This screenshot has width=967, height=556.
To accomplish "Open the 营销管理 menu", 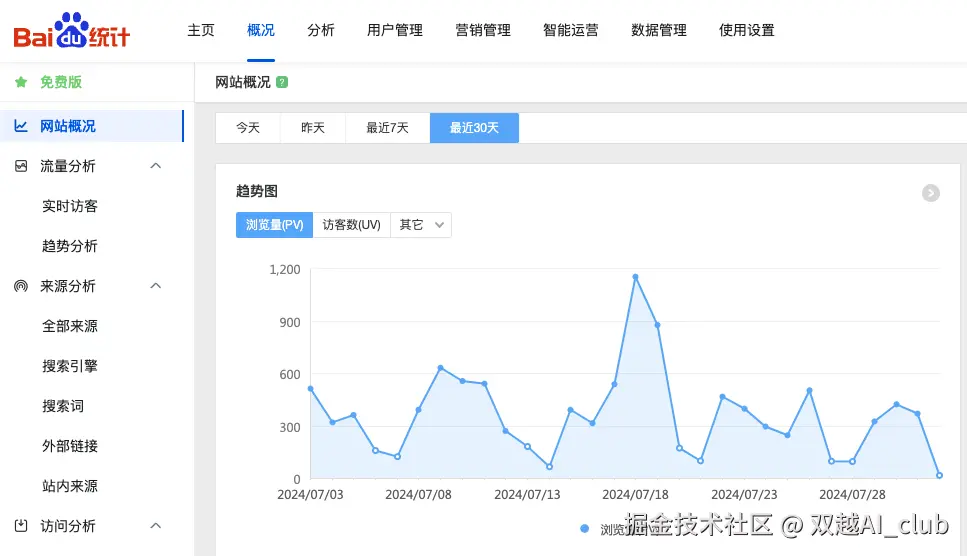I will coord(483,30).
